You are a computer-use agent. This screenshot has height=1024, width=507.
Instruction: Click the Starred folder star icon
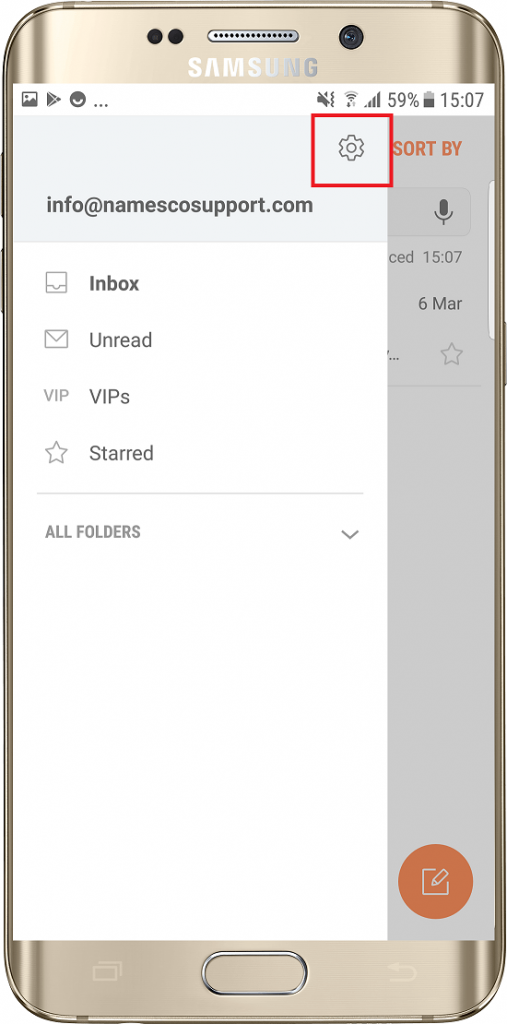[56, 453]
